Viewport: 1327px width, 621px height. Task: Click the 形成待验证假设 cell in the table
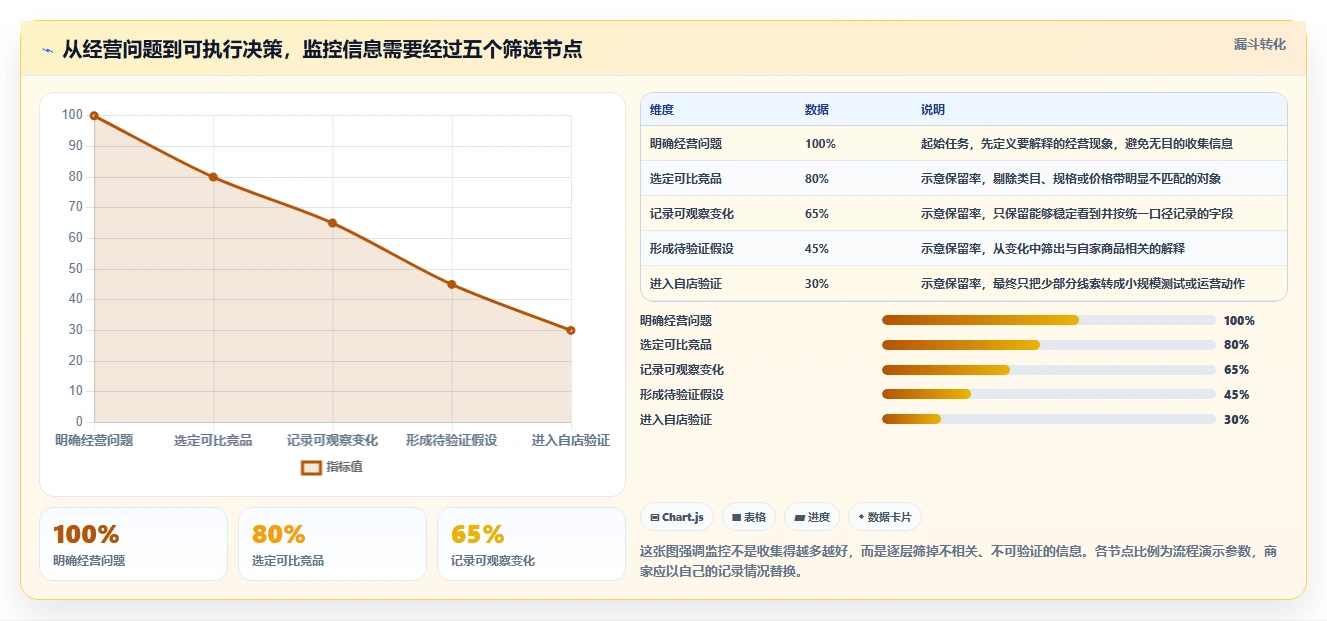coord(692,249)
